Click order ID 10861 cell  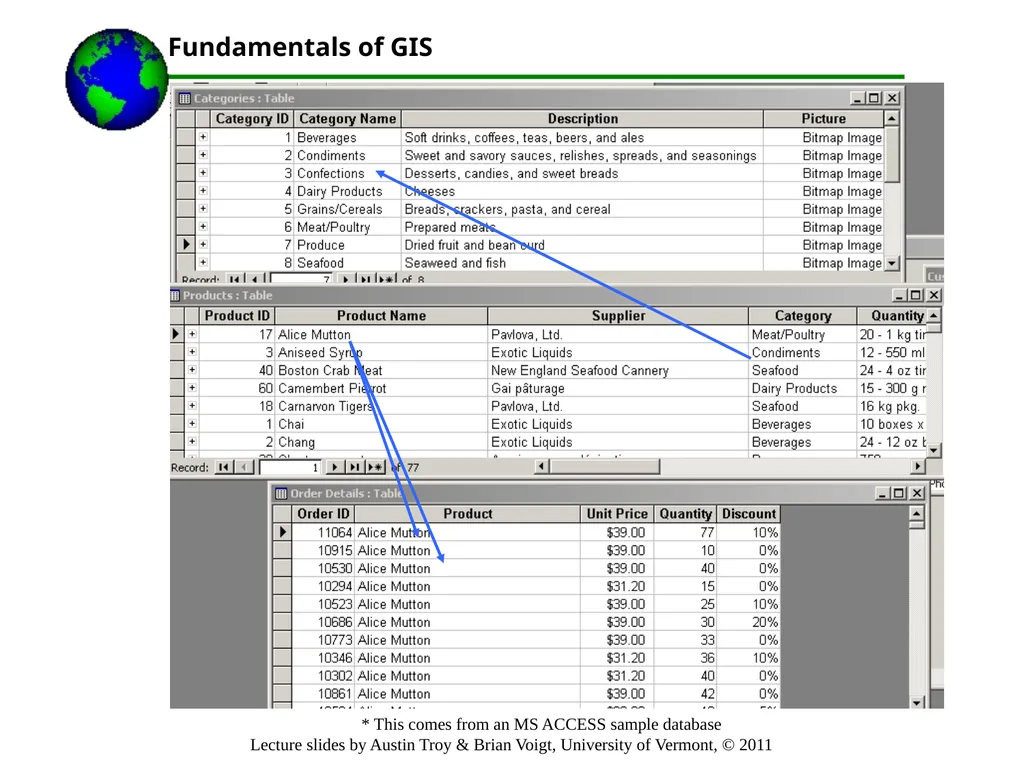tap(323, 694)
